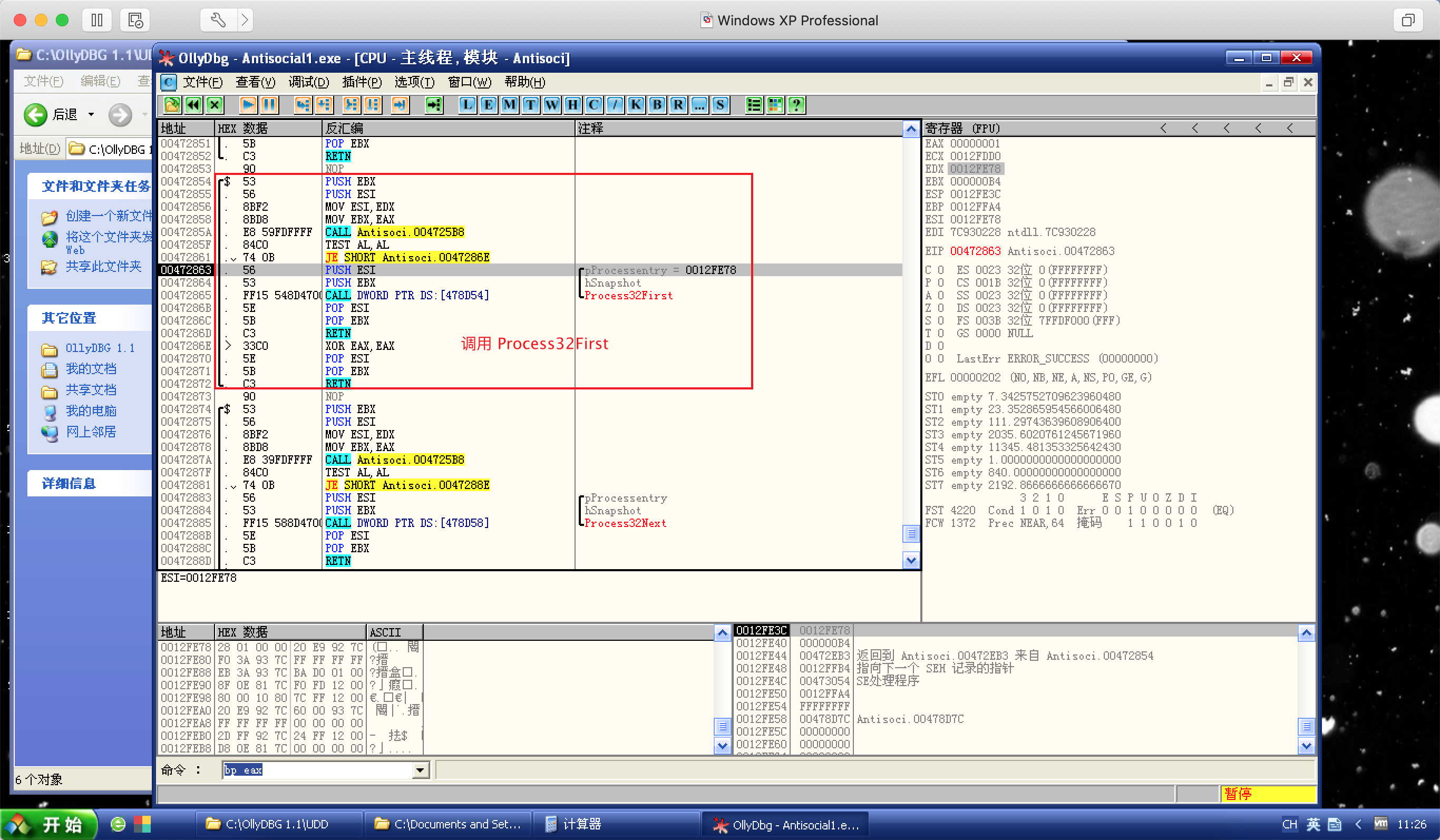Open the Memory map (M) window
The image size is (1440, 840).
coord(509,104)
